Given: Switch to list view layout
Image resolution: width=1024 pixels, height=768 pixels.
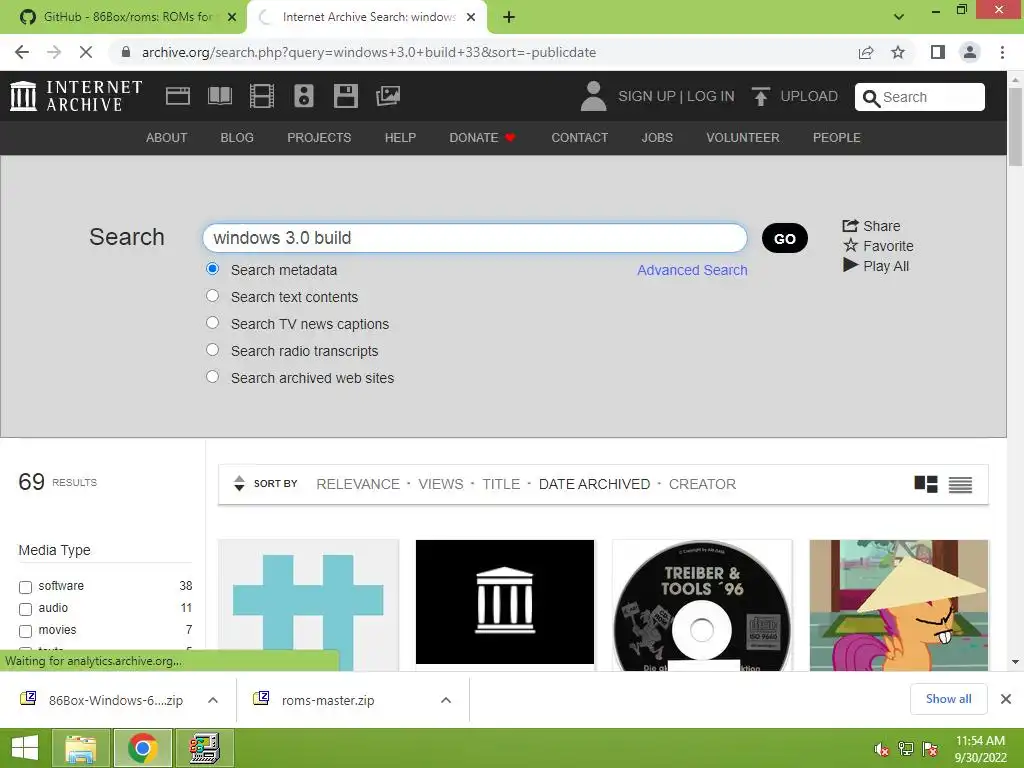Looking at the screenshot, I should click(960, 485).
